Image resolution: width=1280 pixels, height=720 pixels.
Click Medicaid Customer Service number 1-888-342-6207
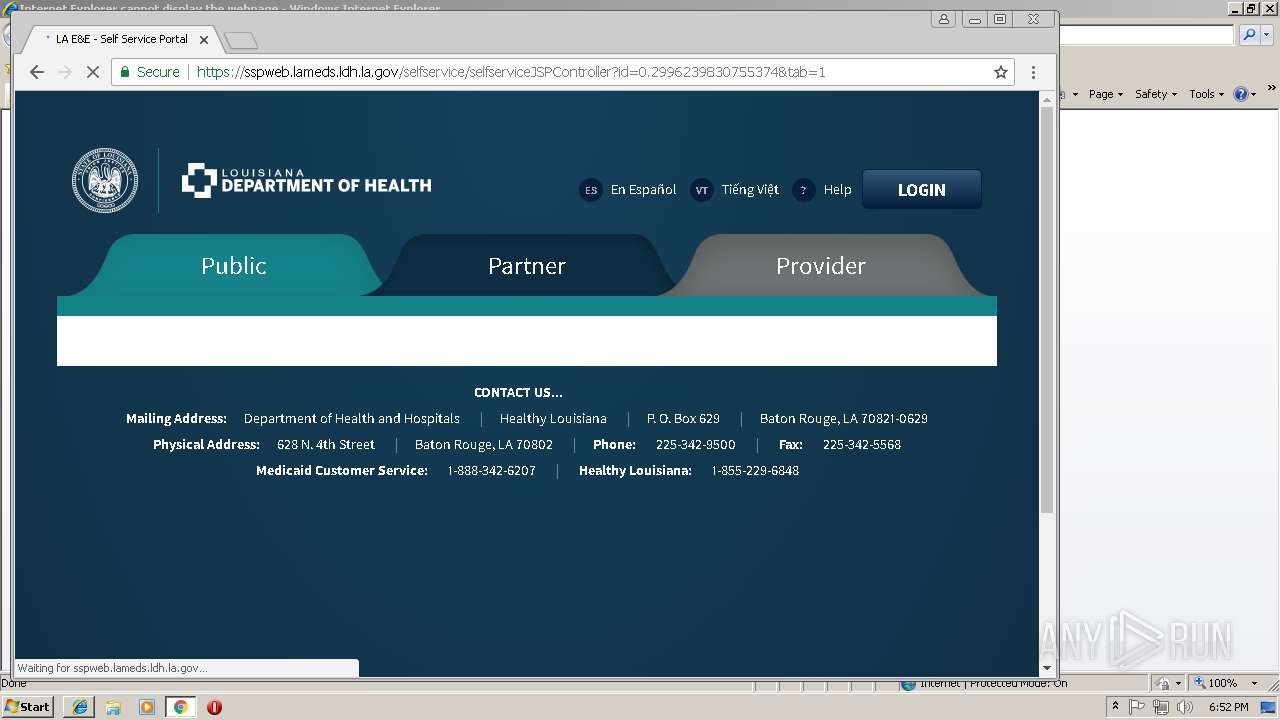pos(491,471)
